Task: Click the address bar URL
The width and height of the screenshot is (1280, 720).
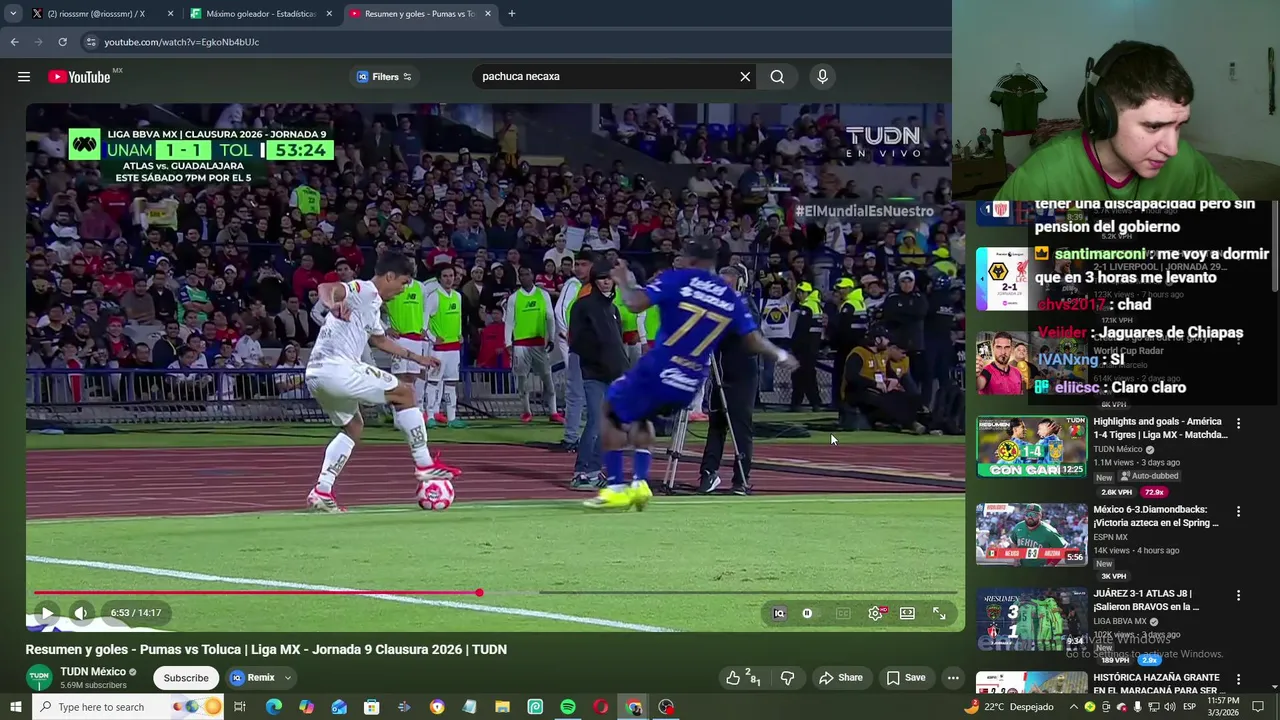Action: tap(182, 42)
